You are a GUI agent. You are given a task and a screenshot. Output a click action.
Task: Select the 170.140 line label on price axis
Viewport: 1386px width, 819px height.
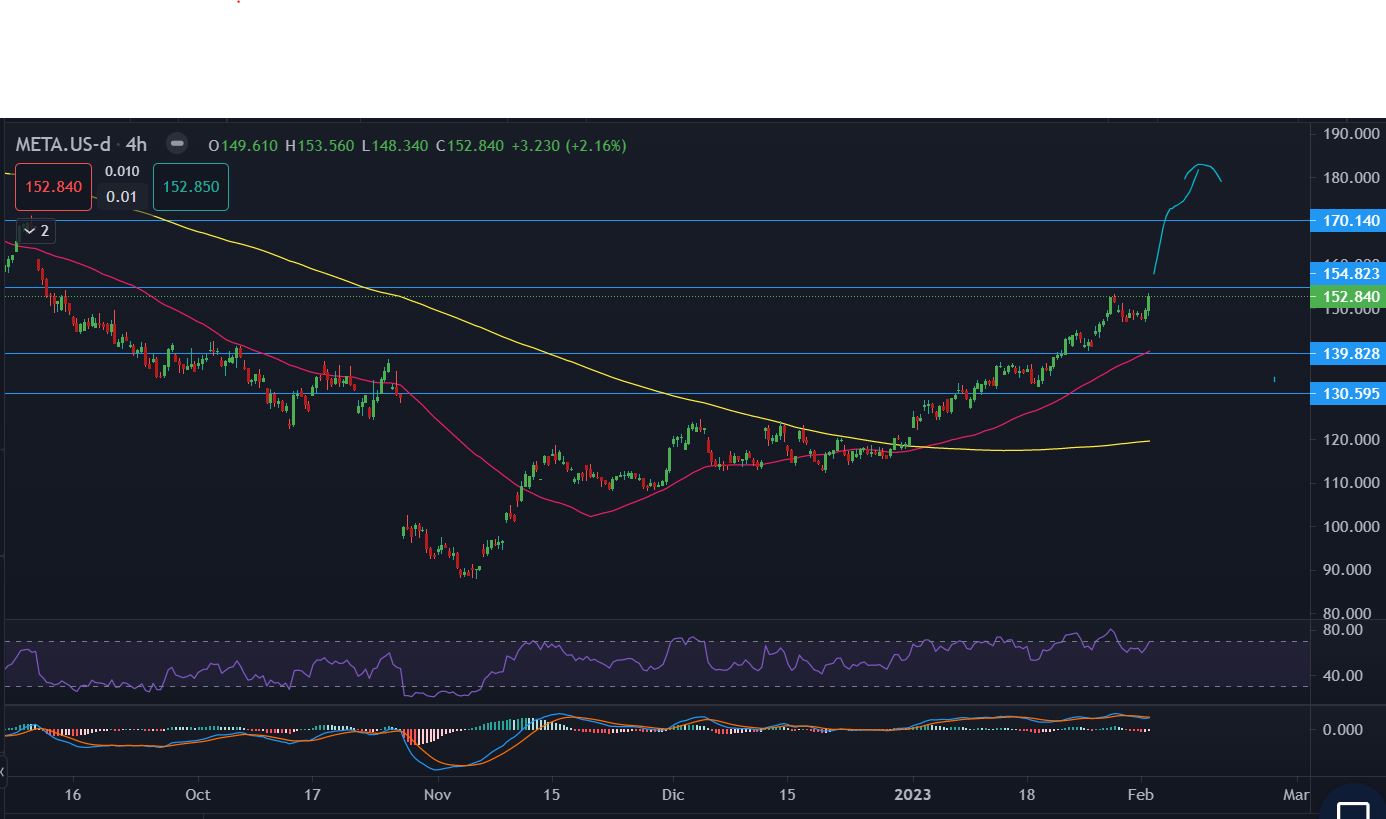(1350, 220)
